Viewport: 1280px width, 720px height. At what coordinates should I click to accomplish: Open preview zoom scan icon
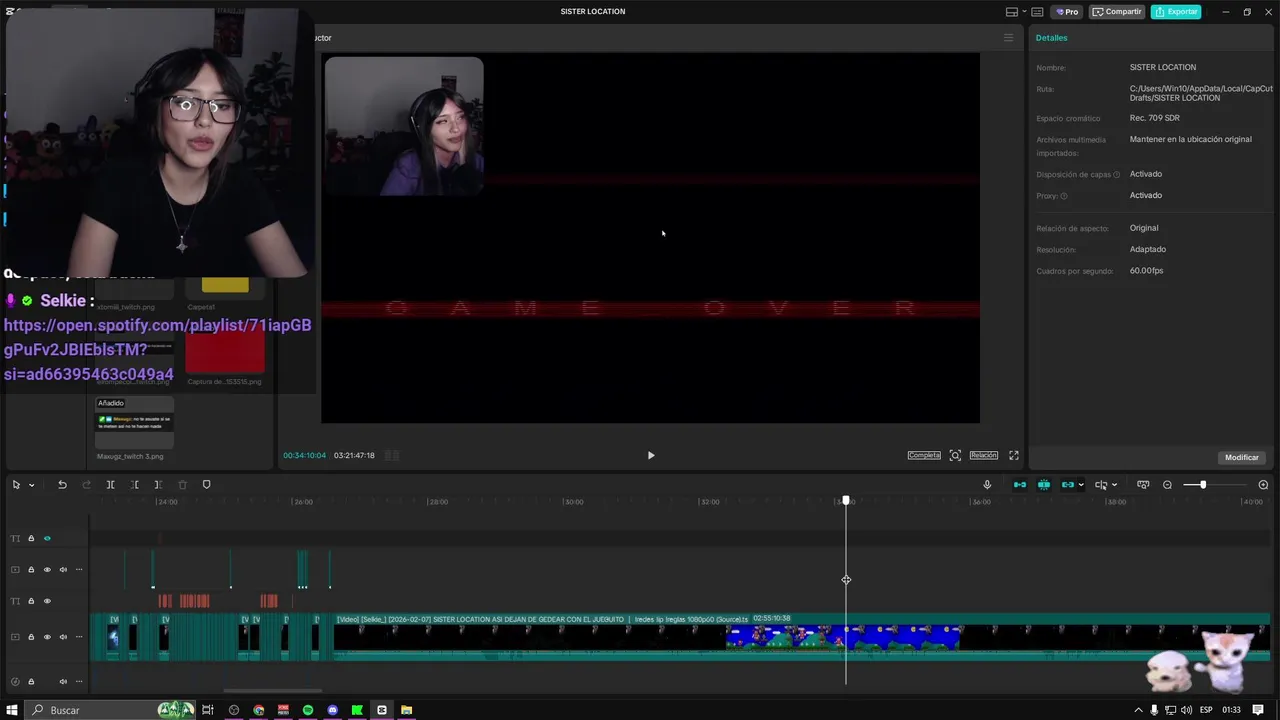955,455
